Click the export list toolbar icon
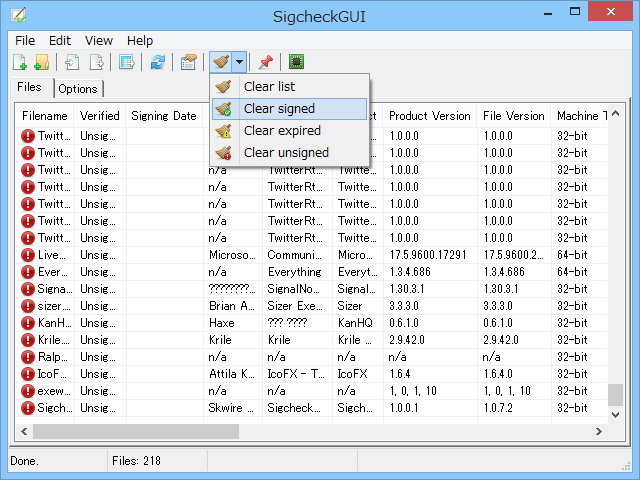 [96, 62]
